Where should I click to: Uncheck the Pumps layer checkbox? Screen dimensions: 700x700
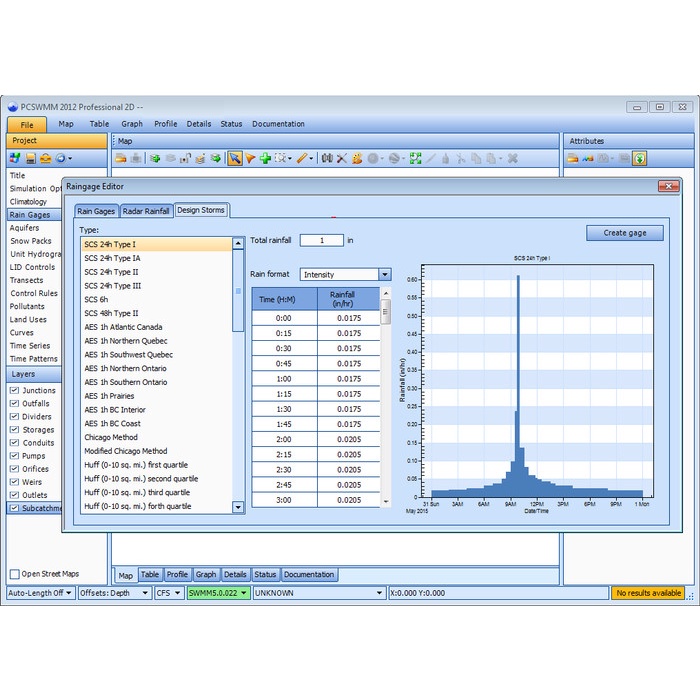click(14, 456)
